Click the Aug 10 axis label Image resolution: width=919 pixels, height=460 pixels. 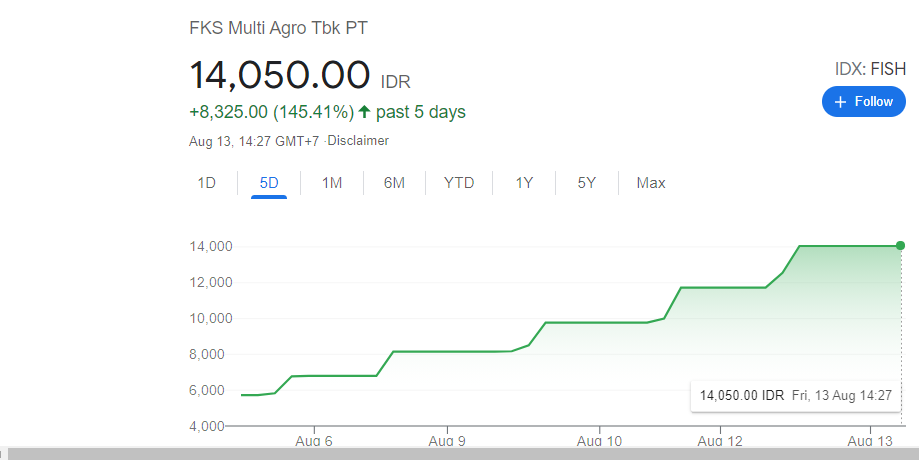click(x=601, y=441)
